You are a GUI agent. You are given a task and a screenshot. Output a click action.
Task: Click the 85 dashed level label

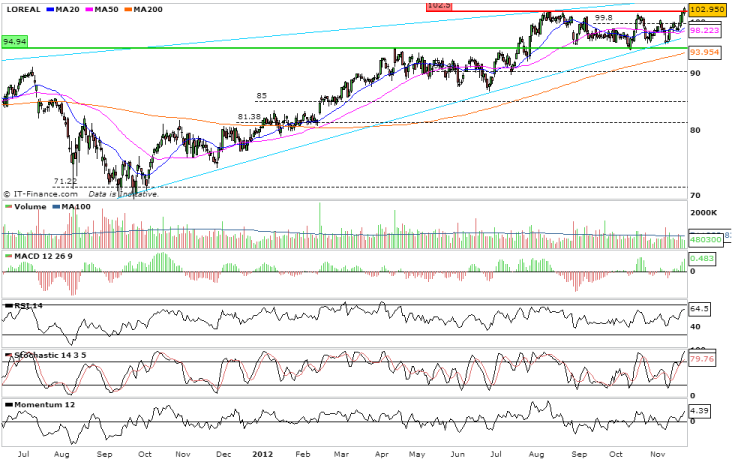click(261, 96)
